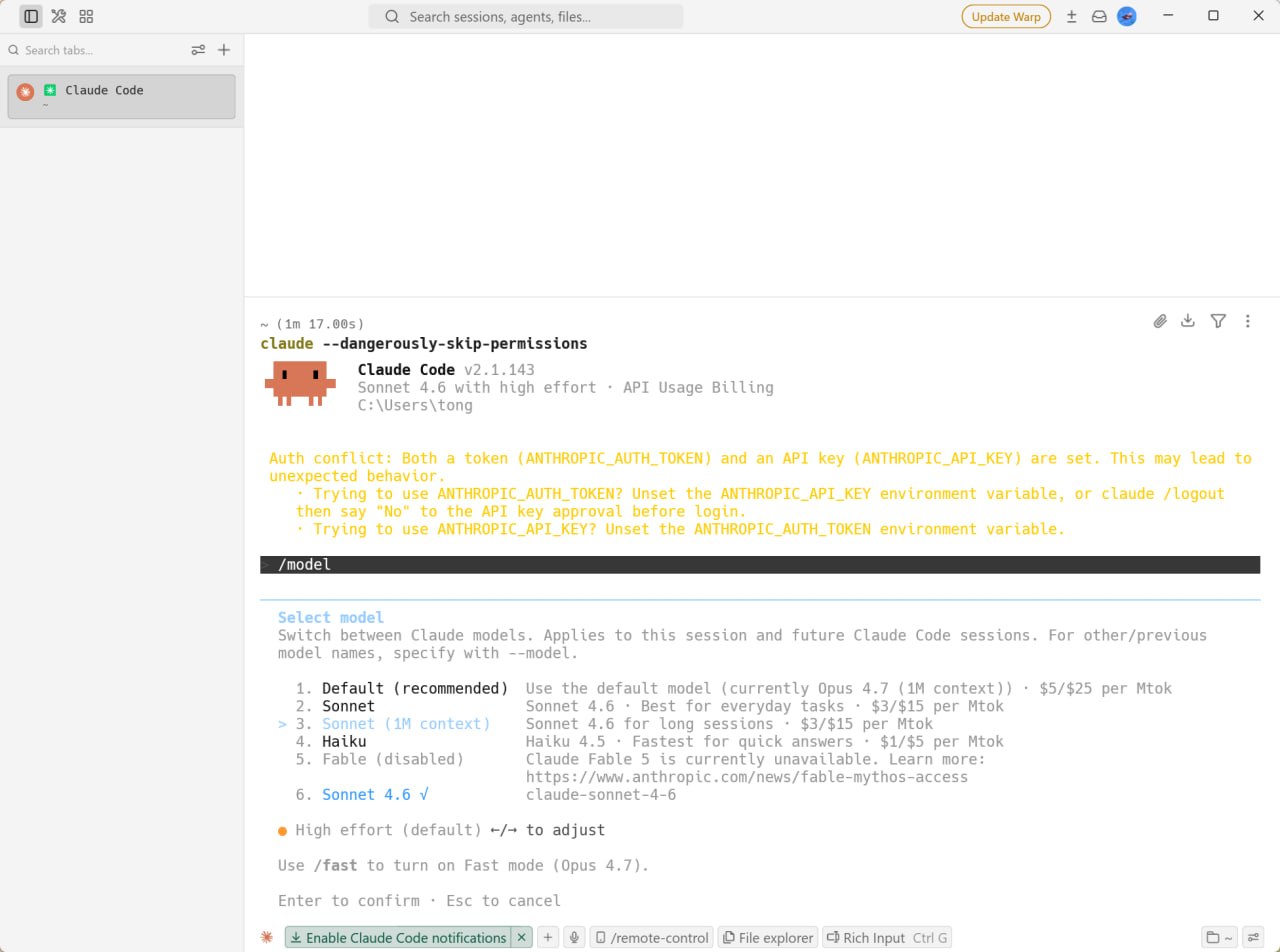Click the orange Claude icon in tab
This screenshot has width=1280, height=952.
click(x=25, y=91)
